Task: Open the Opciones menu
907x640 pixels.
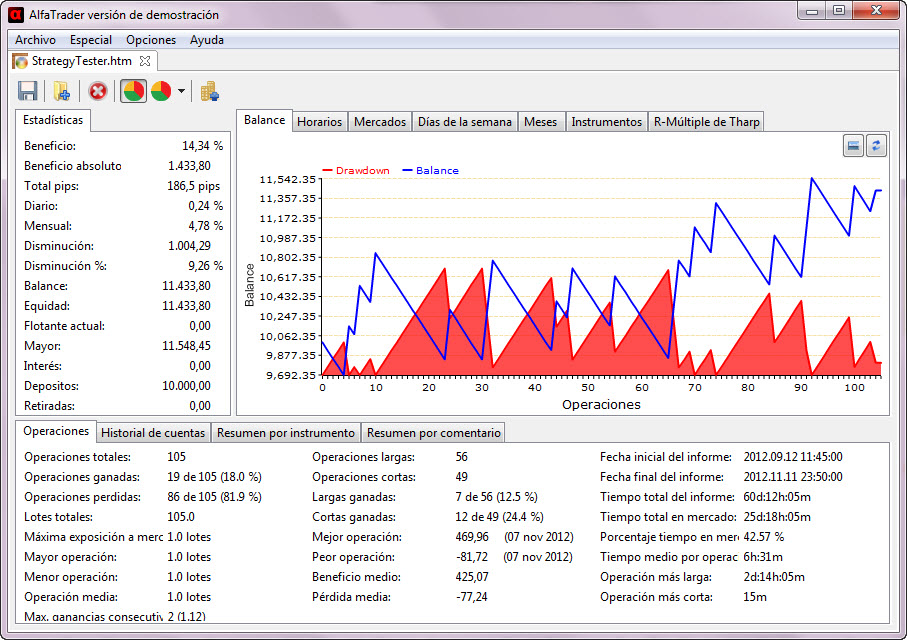Action: coord(151,40)
